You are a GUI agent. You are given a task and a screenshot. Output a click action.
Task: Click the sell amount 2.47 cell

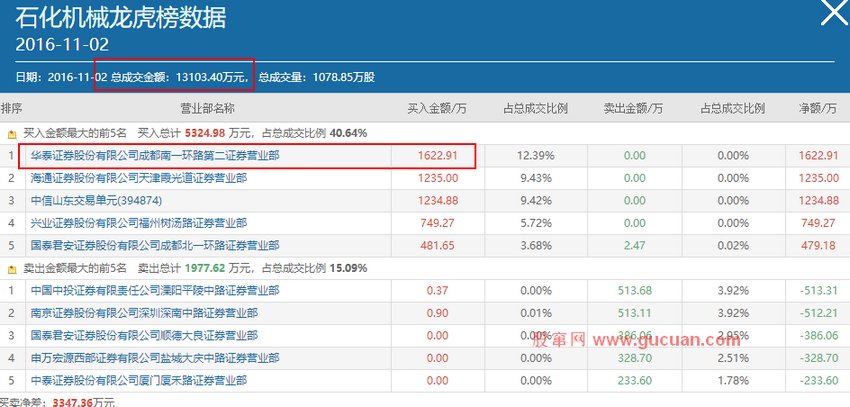[634, 246]
